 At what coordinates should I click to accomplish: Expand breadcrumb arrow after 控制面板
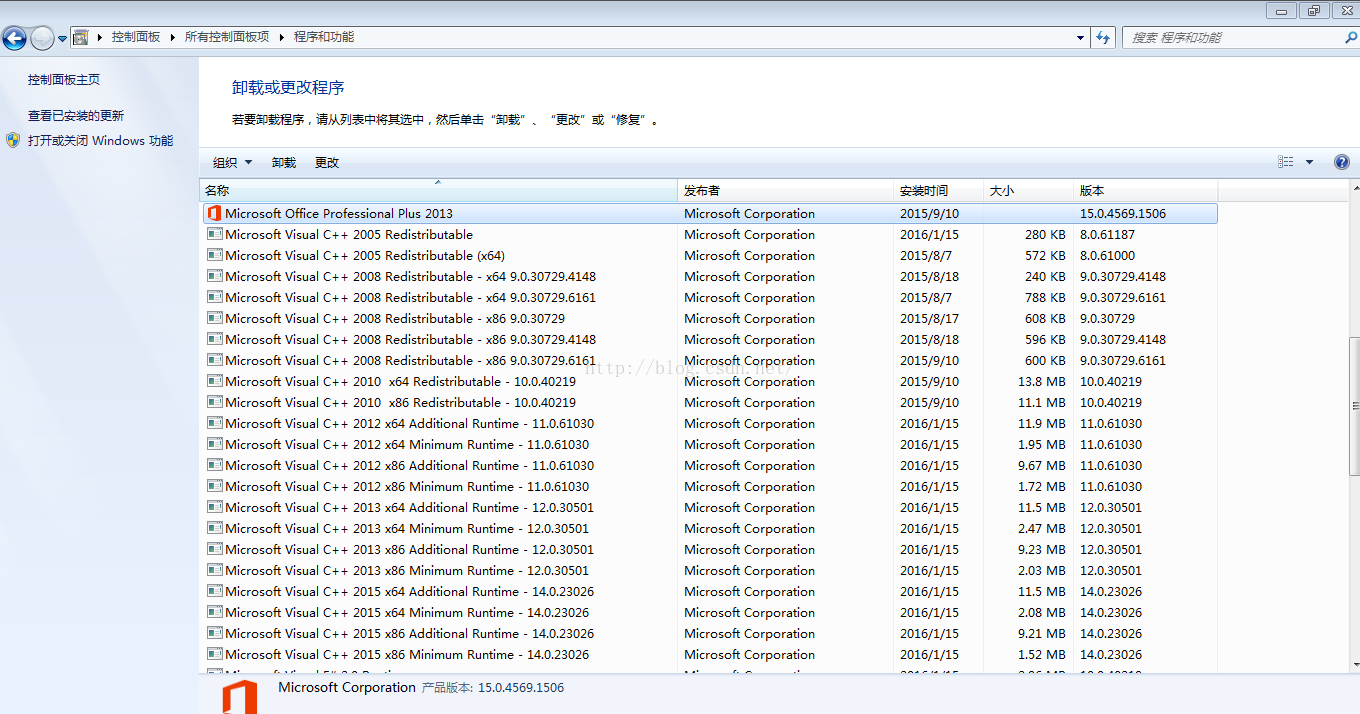[173, 37]
